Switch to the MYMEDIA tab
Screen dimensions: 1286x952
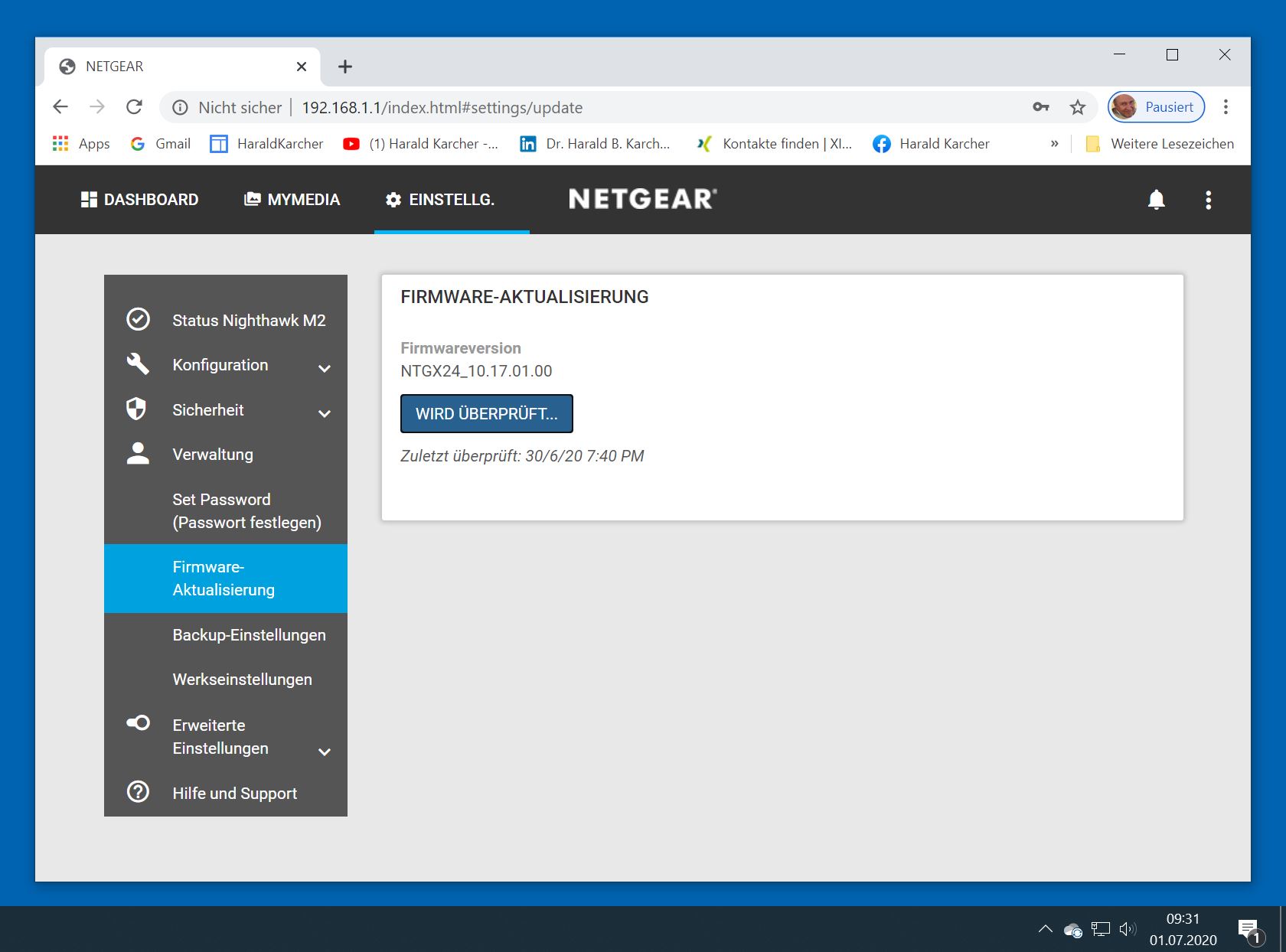click(292, 200)
